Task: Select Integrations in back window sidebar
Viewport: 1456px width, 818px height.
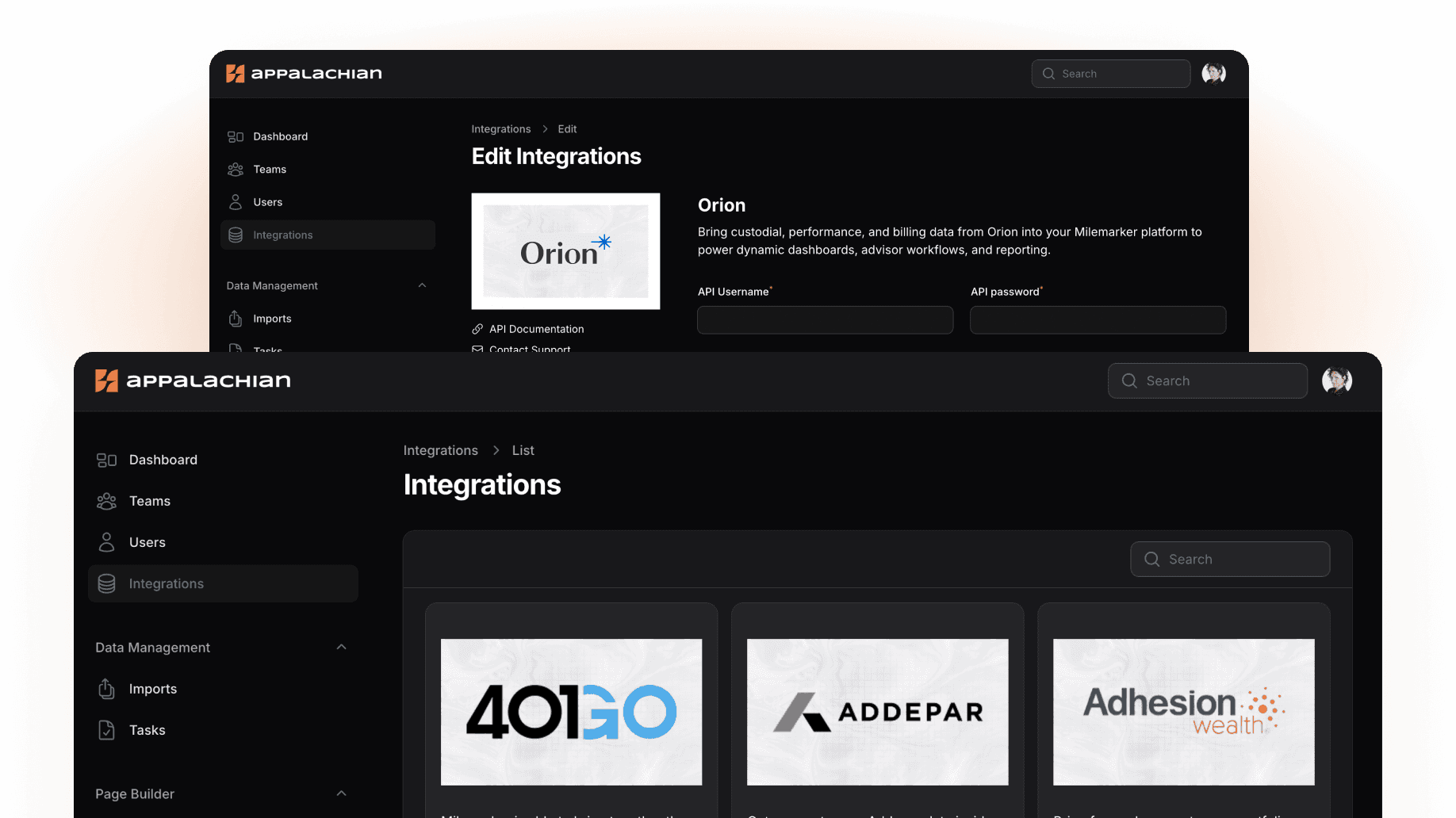Action: pos(328,235)
